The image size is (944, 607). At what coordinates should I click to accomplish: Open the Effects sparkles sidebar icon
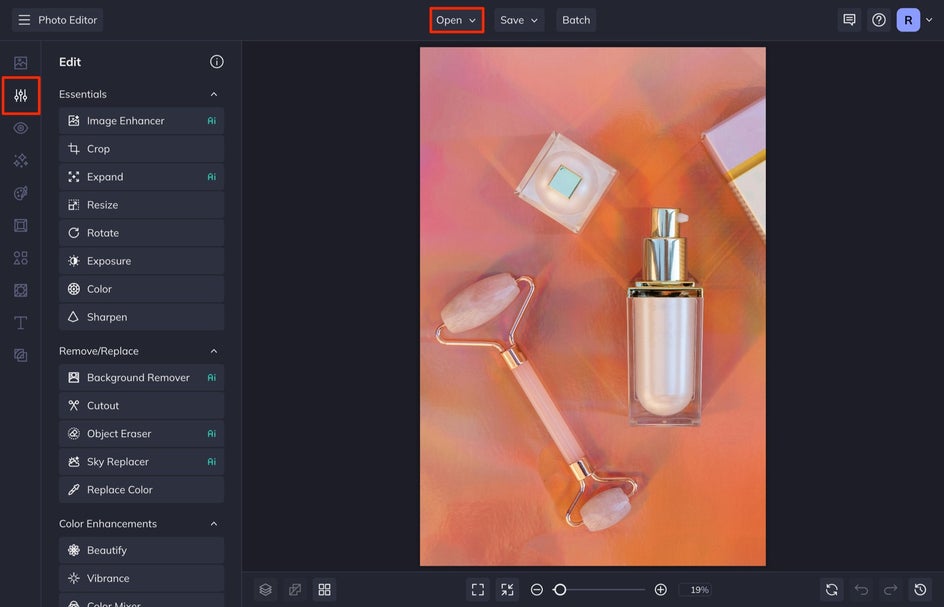tap(20, 160)
